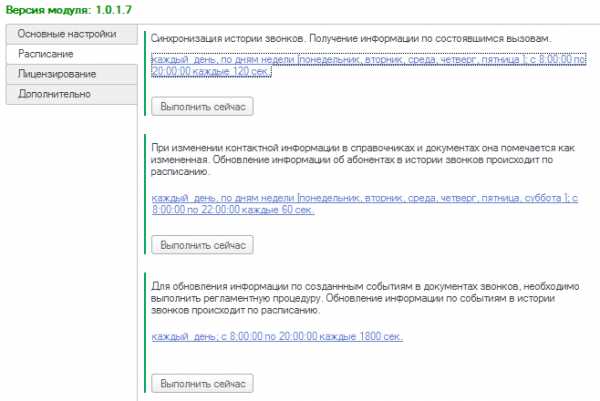Select the Расписание tab

click(x=67, y=54)
